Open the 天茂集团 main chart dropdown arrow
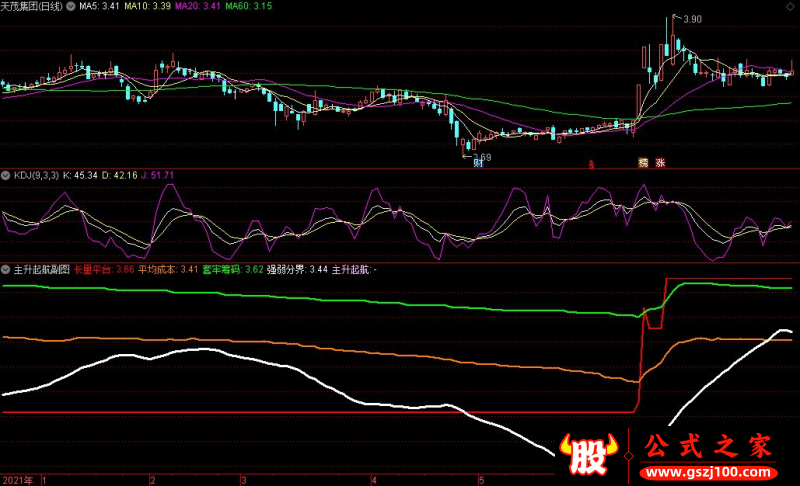Viewport: 800px width, 486px height. coord(71,6)
